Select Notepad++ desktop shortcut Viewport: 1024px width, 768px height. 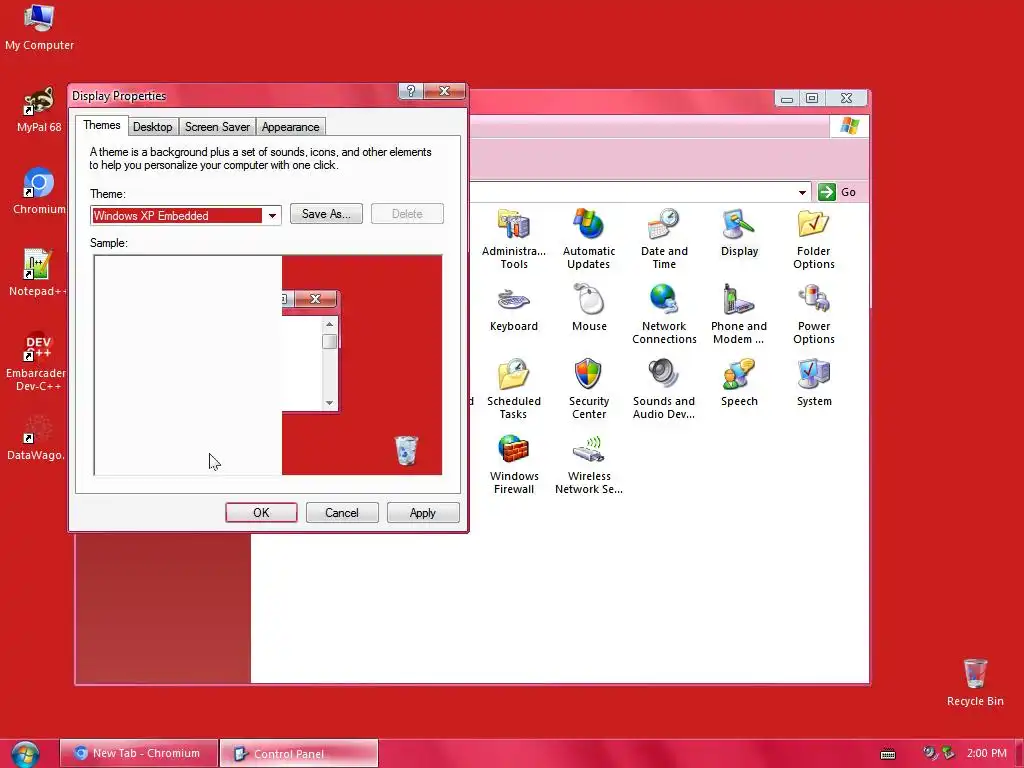coord(38,273)
